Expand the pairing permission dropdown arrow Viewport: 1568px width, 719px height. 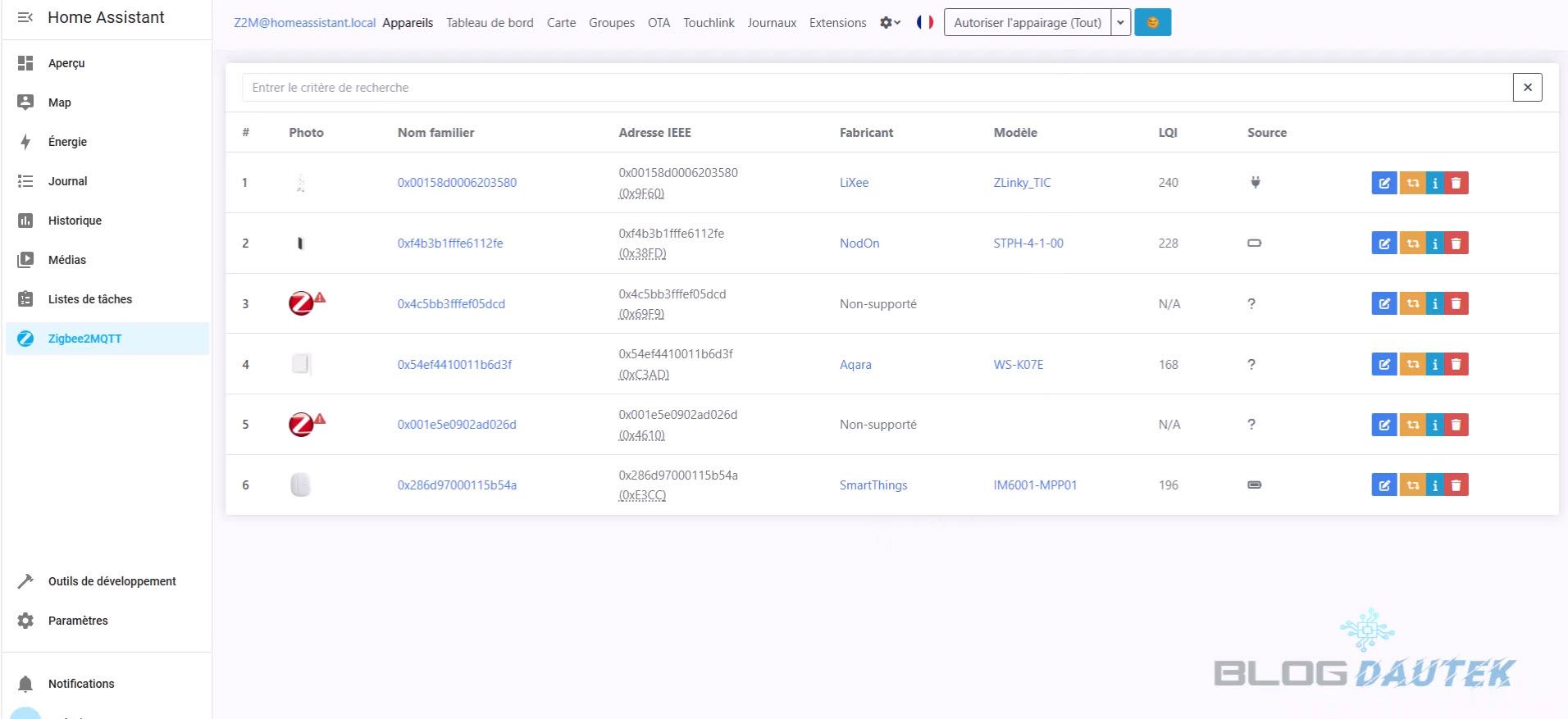click(1120, 22)
